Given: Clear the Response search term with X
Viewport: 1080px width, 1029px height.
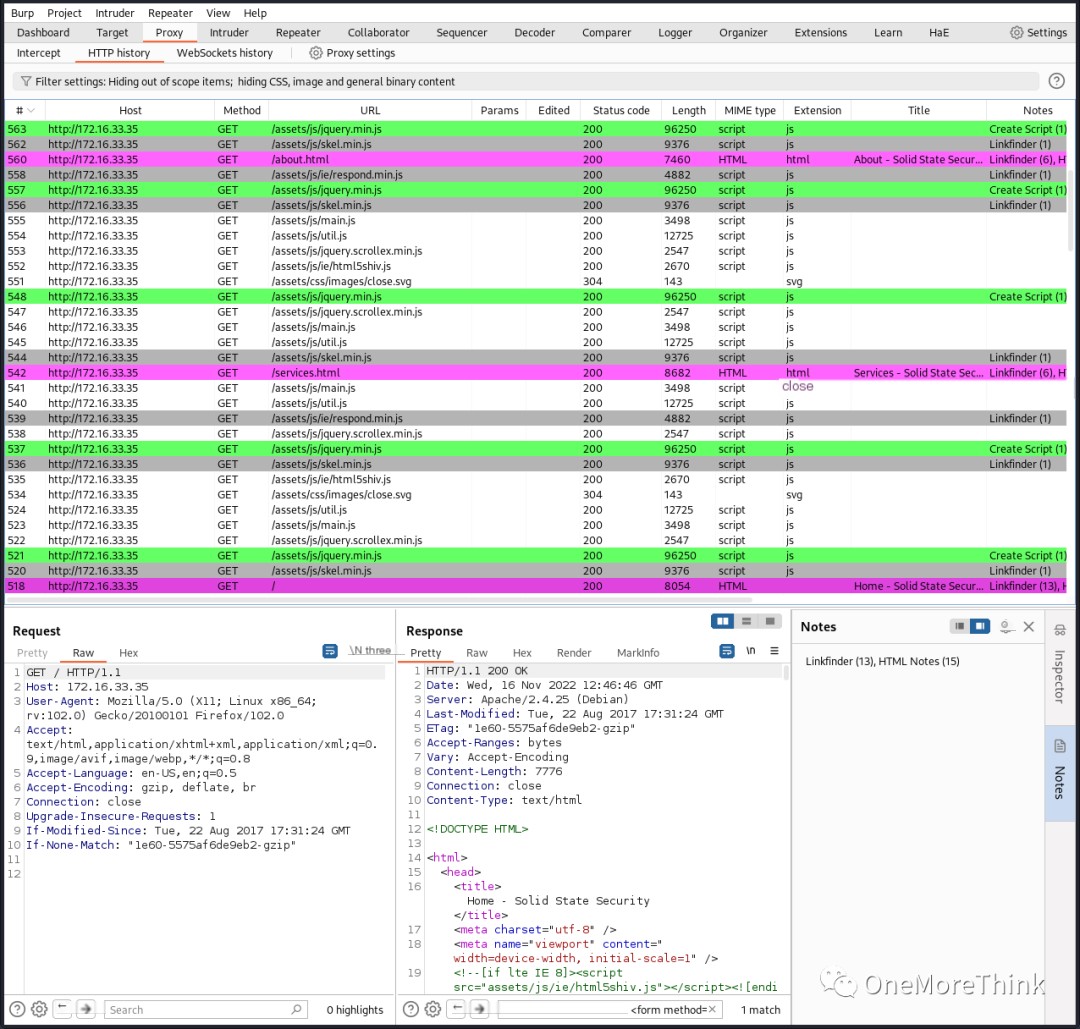Looking at the screenshot, I should click(x=712, y=1009).
